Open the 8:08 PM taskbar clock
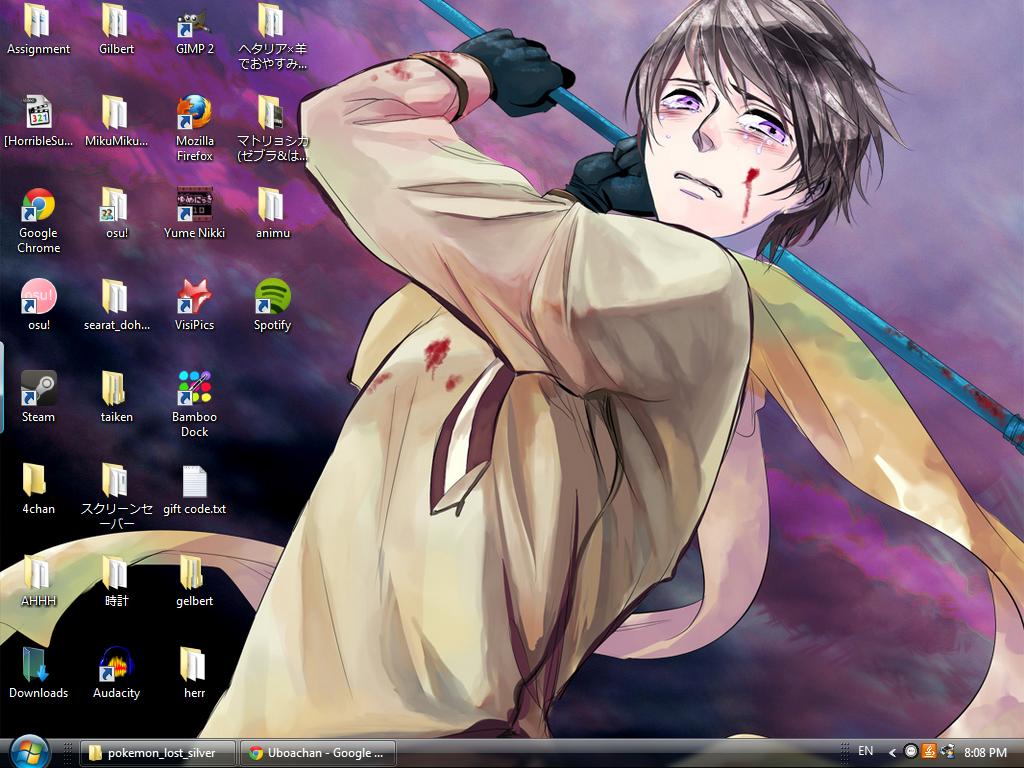The width and height of the screenshot is (1024, 768). point(985,753)
